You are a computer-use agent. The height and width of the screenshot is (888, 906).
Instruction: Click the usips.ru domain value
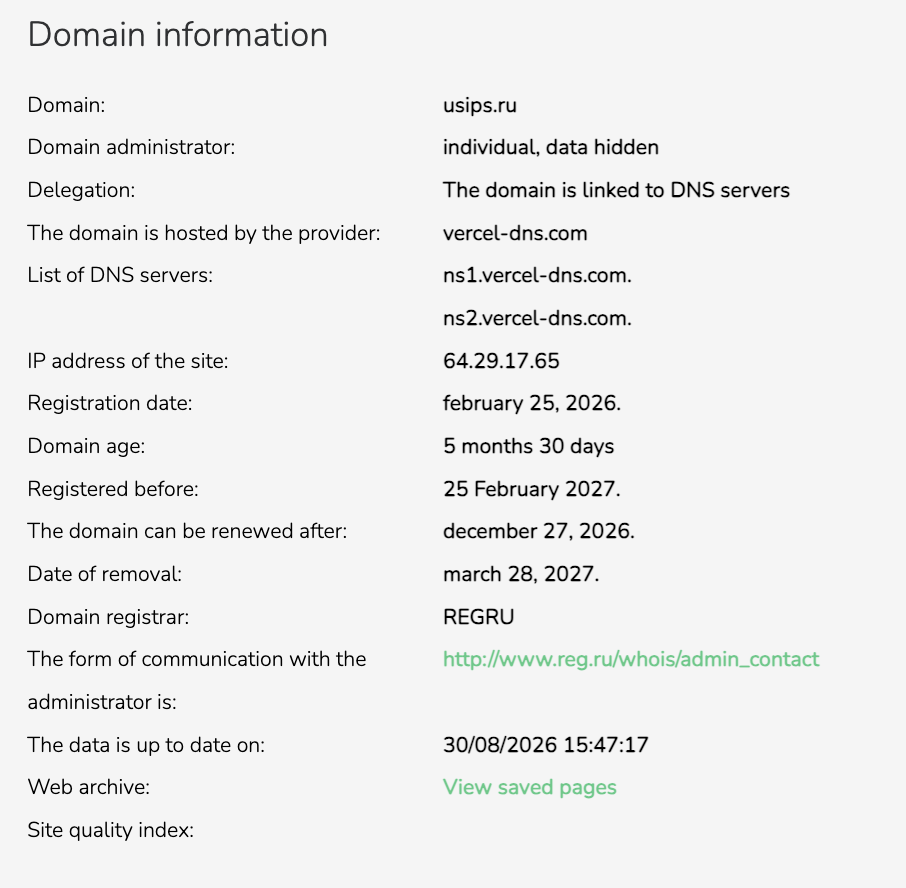point(480,105)
